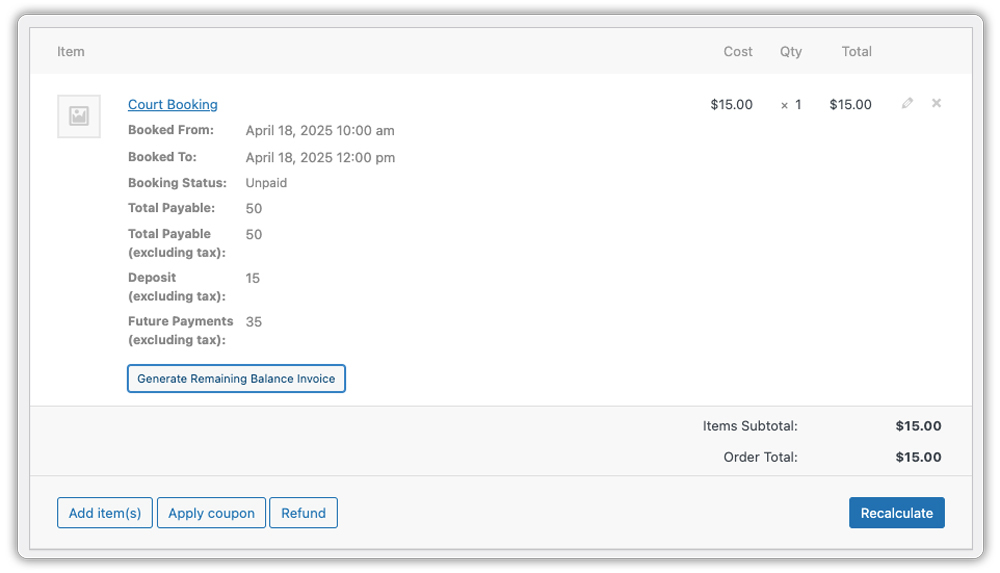Viewport: 1000px width, 573px height.
Task: Hit the blue Recalculate button
Action: (x=896, y=513)
